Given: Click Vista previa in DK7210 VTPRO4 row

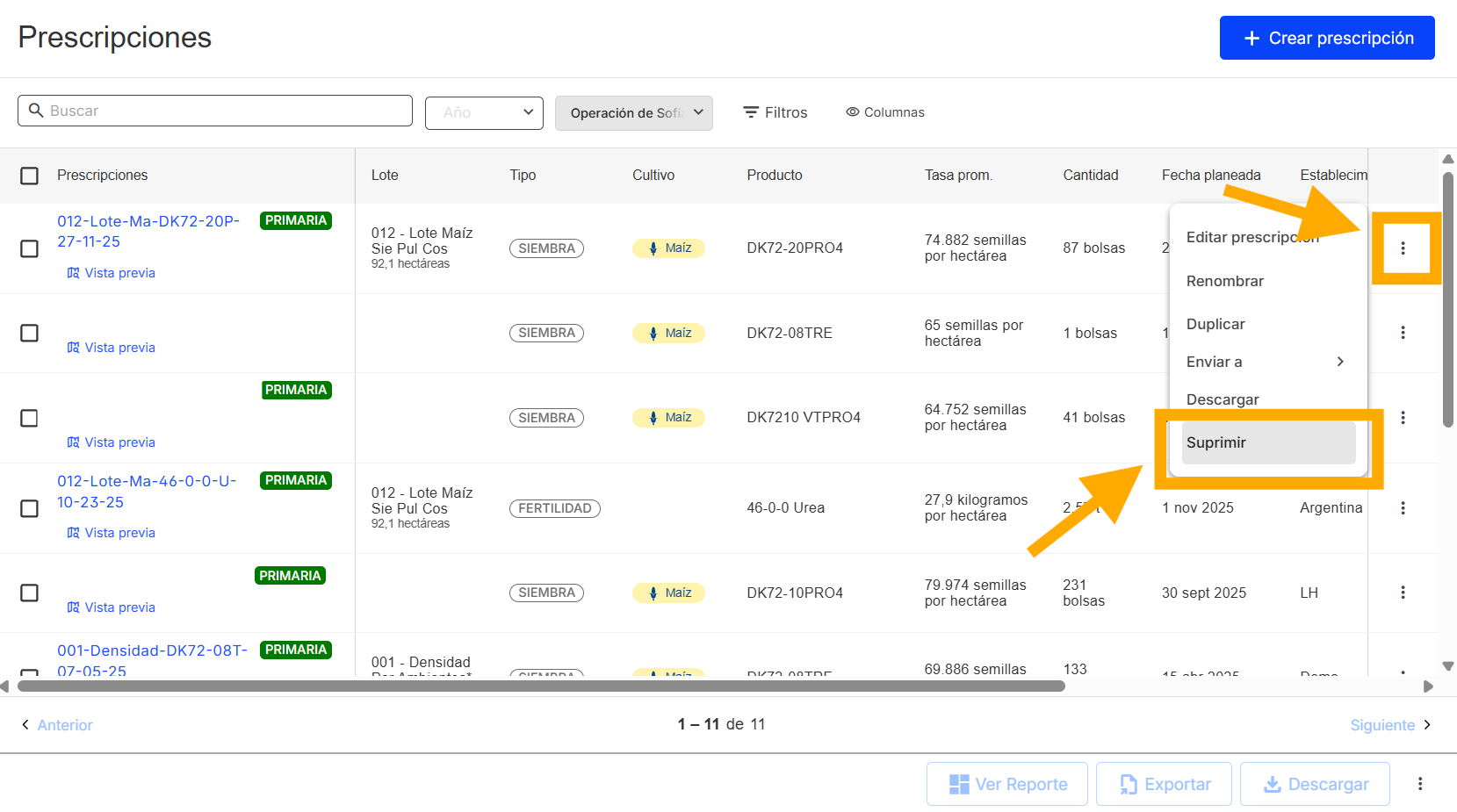Looking at the screenshot, I should pyautogui.click(x=112, y=442).
